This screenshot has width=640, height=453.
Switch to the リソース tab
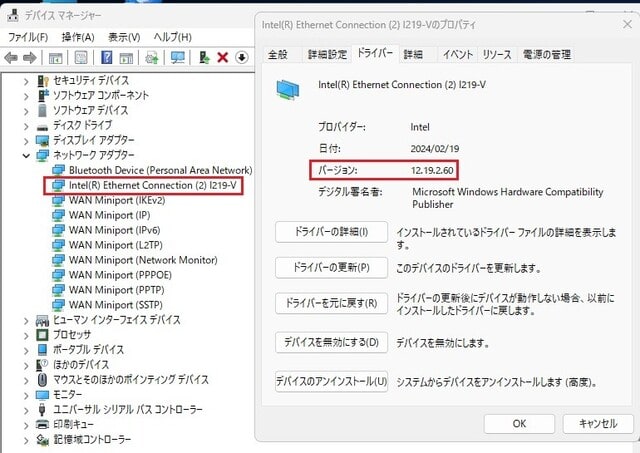(x=497, y=54)
